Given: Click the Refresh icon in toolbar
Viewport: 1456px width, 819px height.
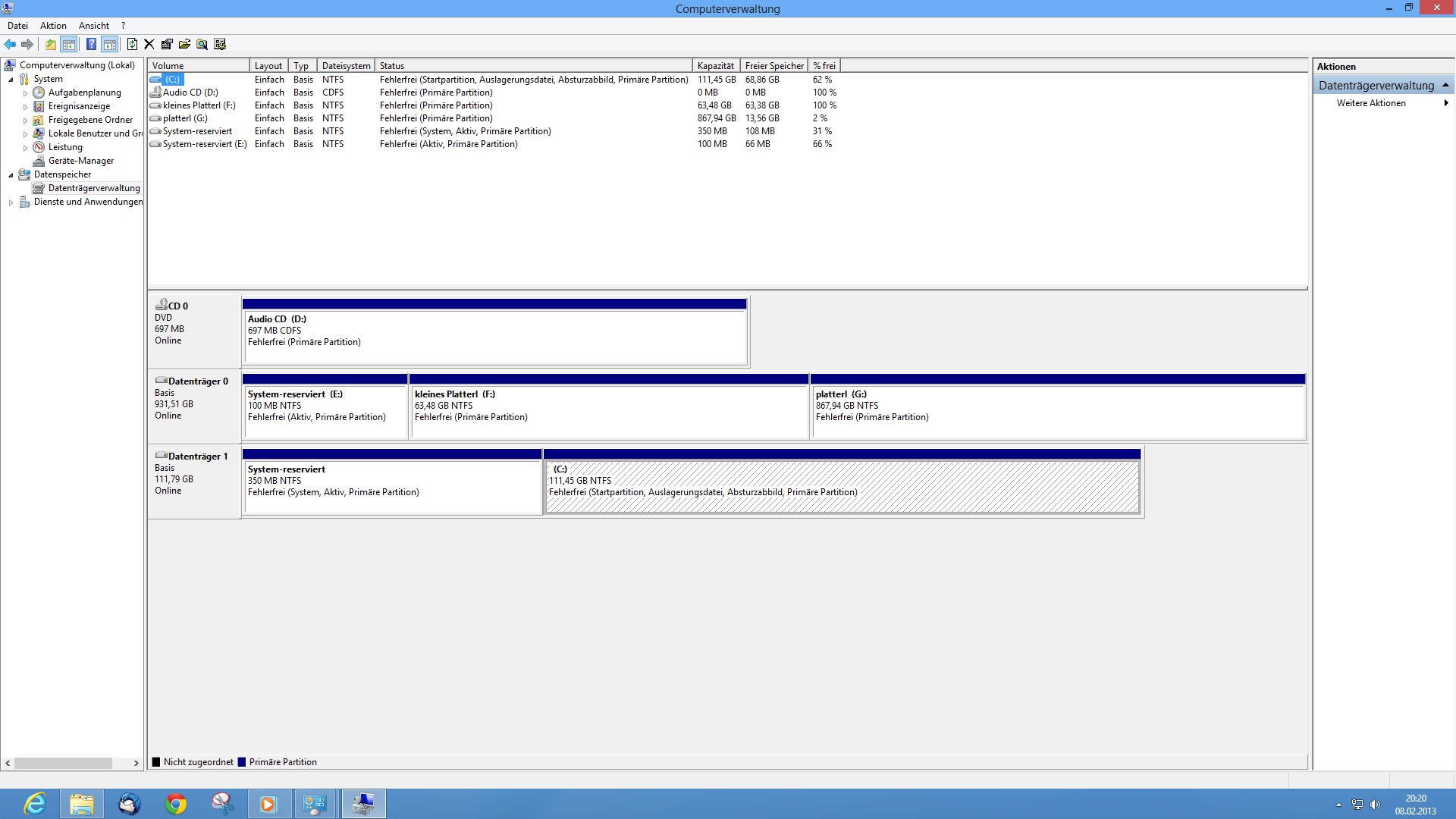Looking at the screenshot, I should [x=132, y=44].
